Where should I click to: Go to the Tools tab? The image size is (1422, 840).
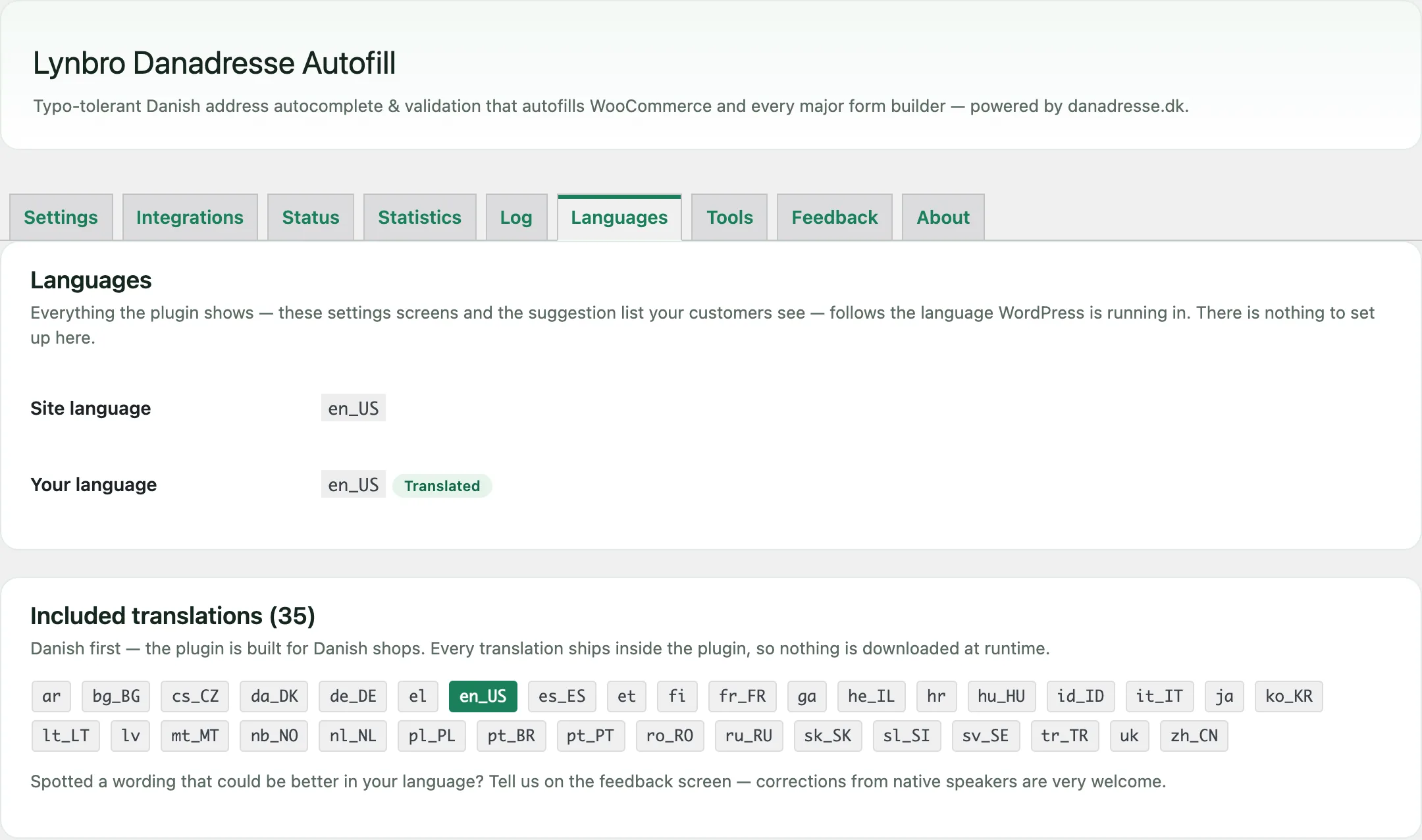[729, 217]
